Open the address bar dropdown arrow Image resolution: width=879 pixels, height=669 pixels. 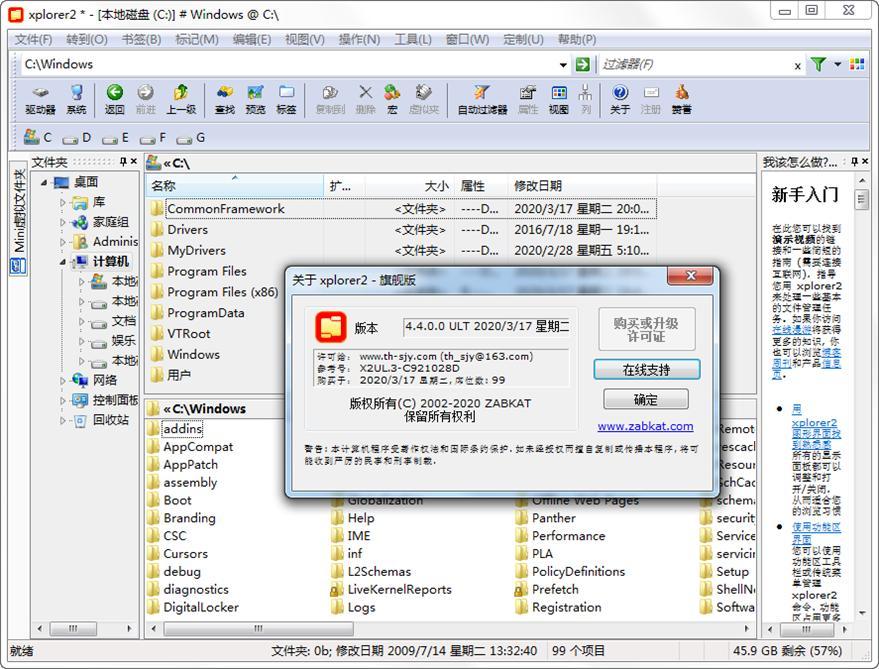562,64
